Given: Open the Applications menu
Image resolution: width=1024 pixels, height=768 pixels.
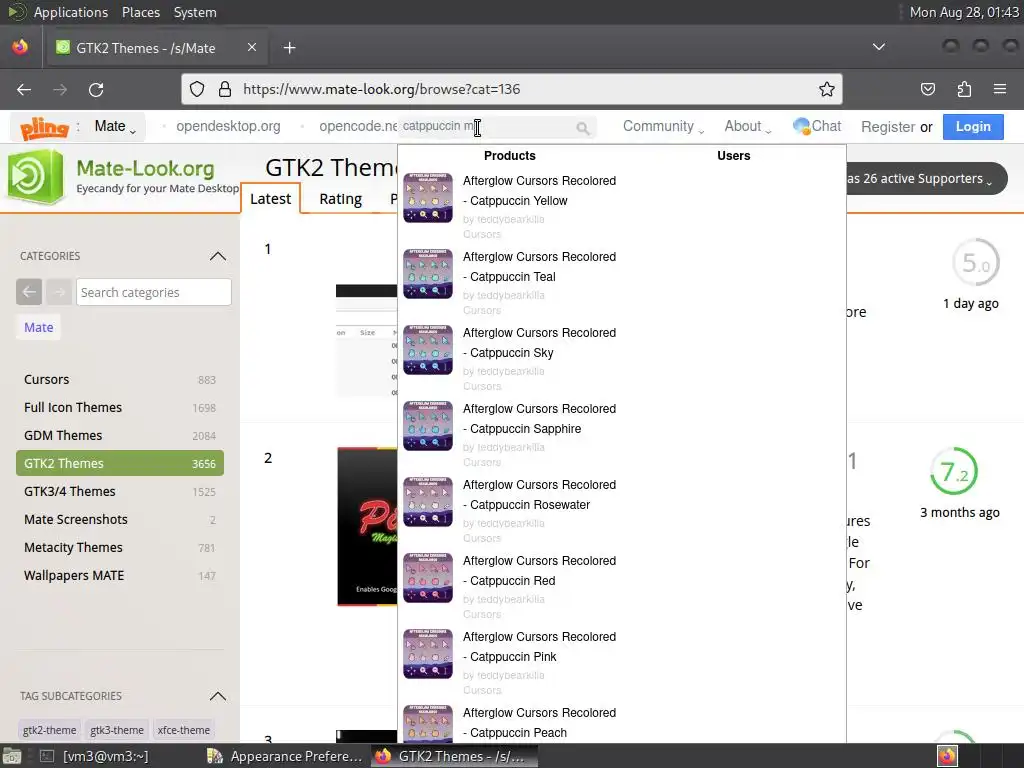Looking at the screenshot, I should click(71, 12).
